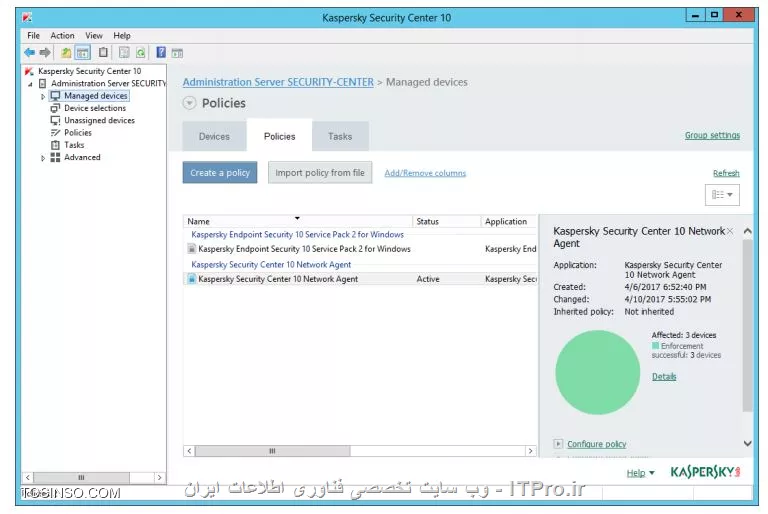Open the View menu
Viewport: 768px width, 514px height.
(x=94, y=35)
